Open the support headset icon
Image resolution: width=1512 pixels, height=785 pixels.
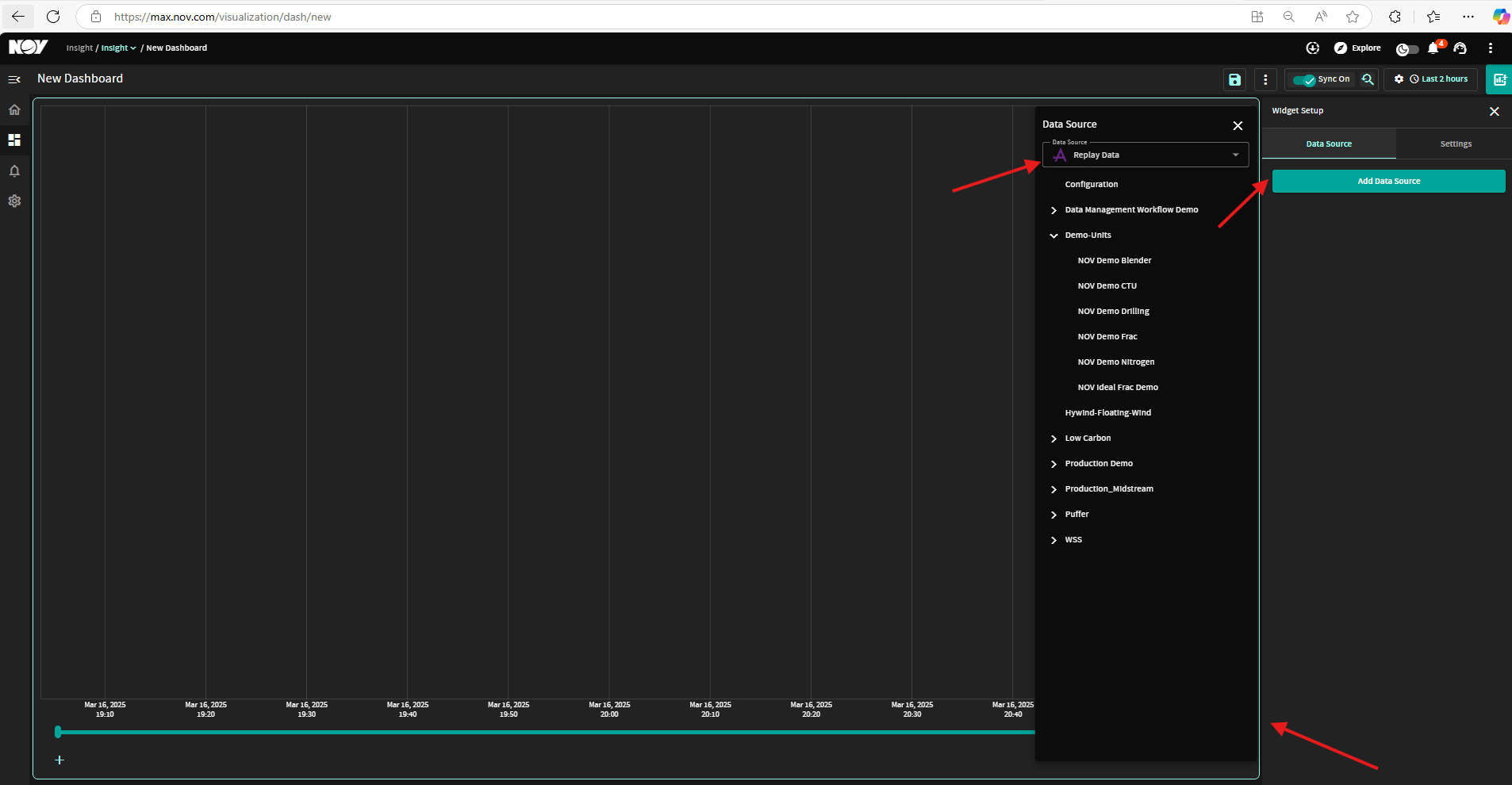(1460, 48)
